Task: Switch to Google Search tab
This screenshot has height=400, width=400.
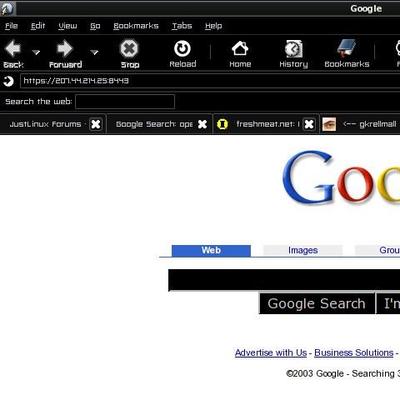Action: pos(154,124)
